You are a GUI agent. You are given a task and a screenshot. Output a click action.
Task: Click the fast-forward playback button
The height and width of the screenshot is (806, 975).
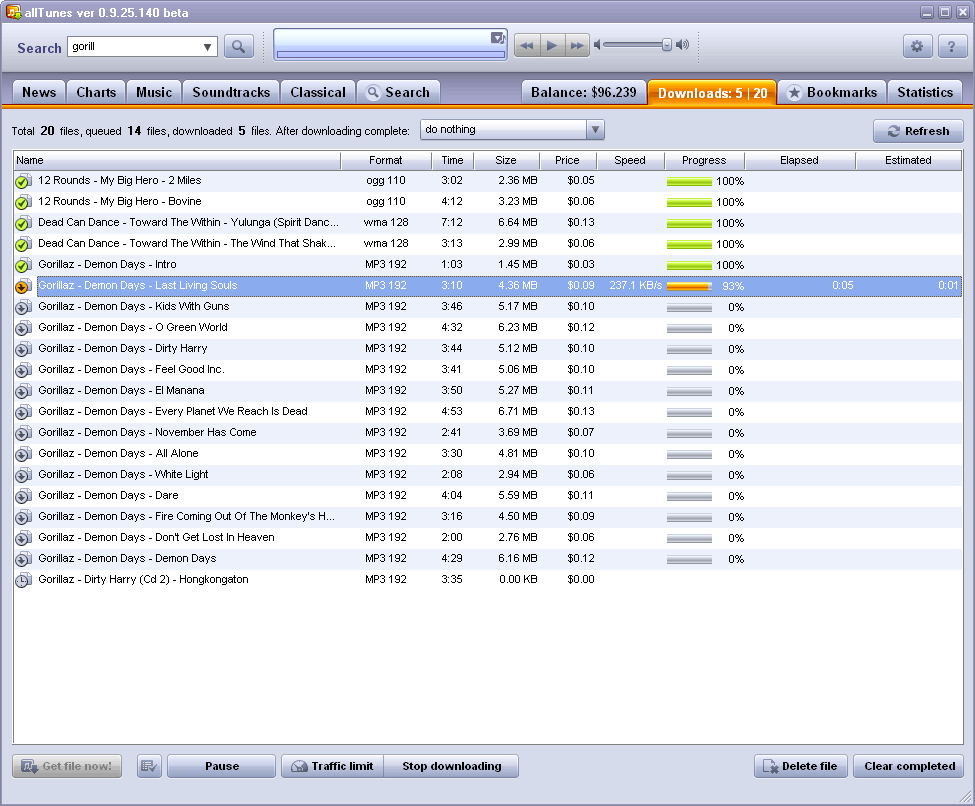tap(577, 45)
